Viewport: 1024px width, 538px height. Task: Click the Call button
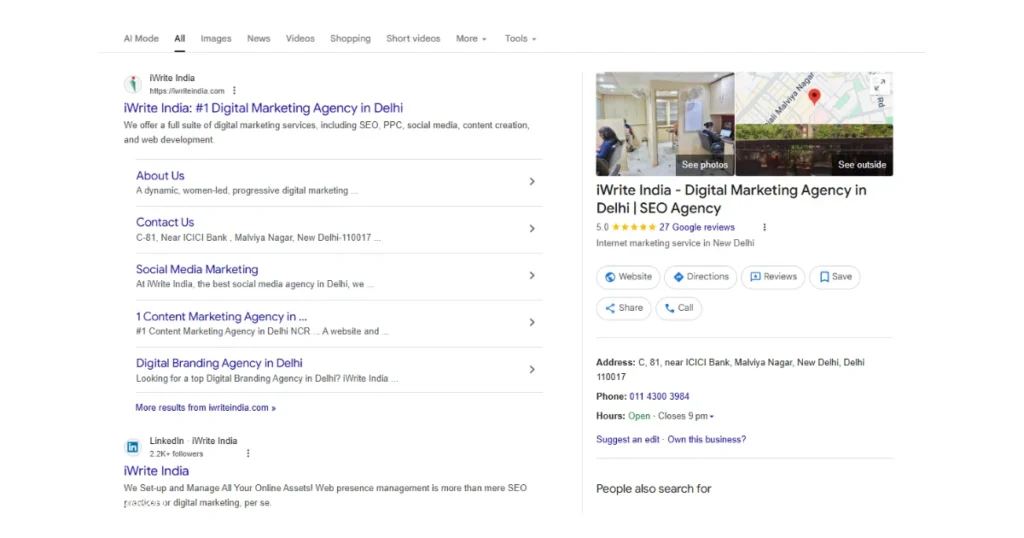pyautogui.click(x=679, y=308)
